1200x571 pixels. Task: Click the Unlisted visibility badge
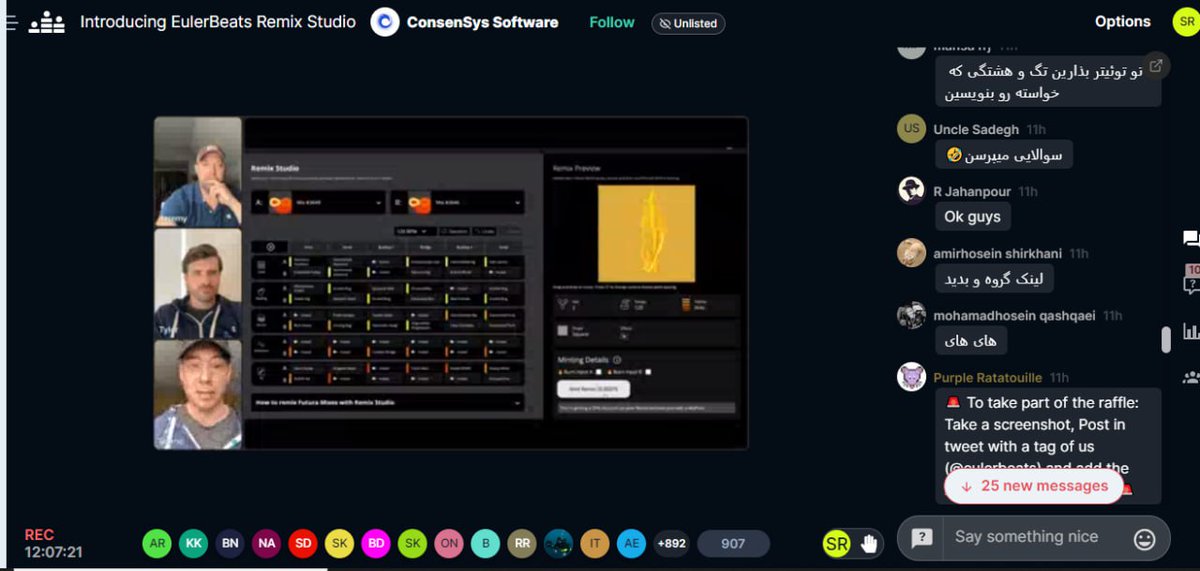click(689, 23)
